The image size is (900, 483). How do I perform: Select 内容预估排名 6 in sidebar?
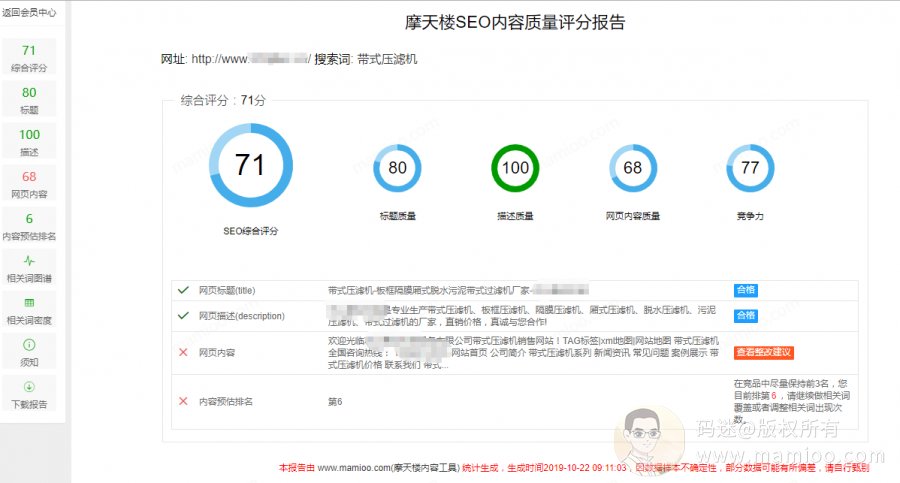29,226
